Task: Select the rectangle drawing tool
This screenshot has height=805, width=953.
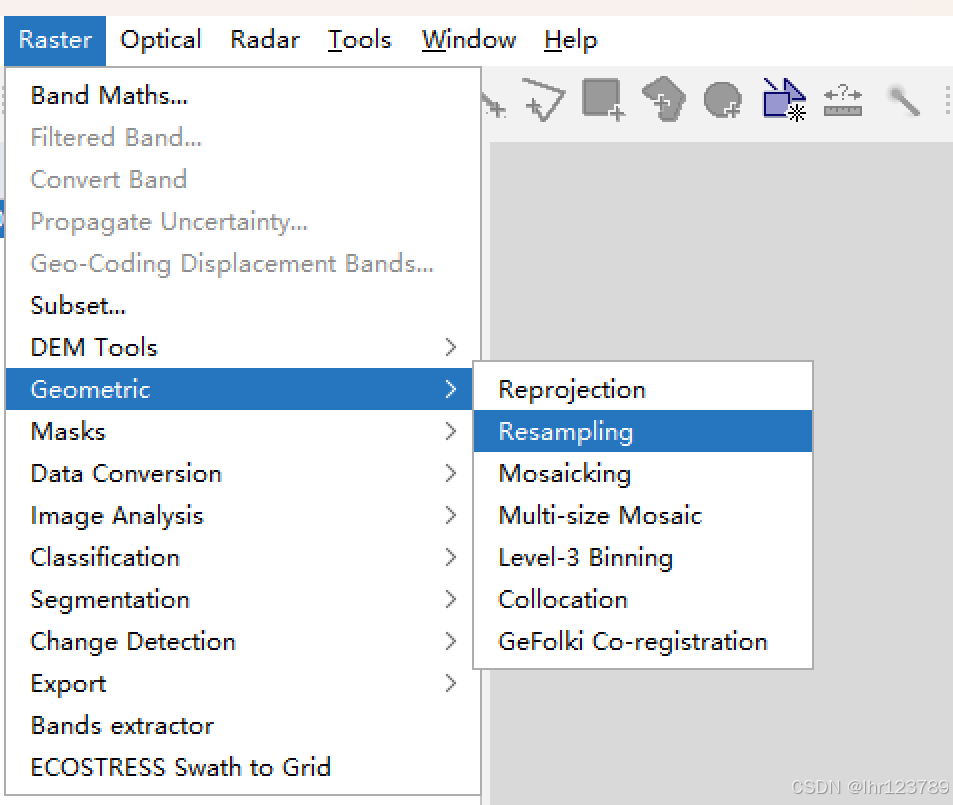Action: point(603,99)
